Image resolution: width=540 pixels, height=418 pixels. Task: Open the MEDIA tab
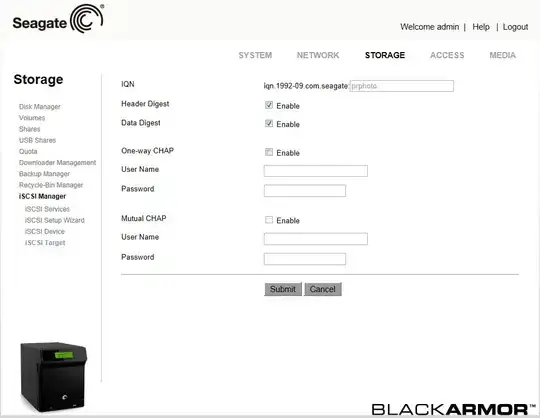pos(502,55)
